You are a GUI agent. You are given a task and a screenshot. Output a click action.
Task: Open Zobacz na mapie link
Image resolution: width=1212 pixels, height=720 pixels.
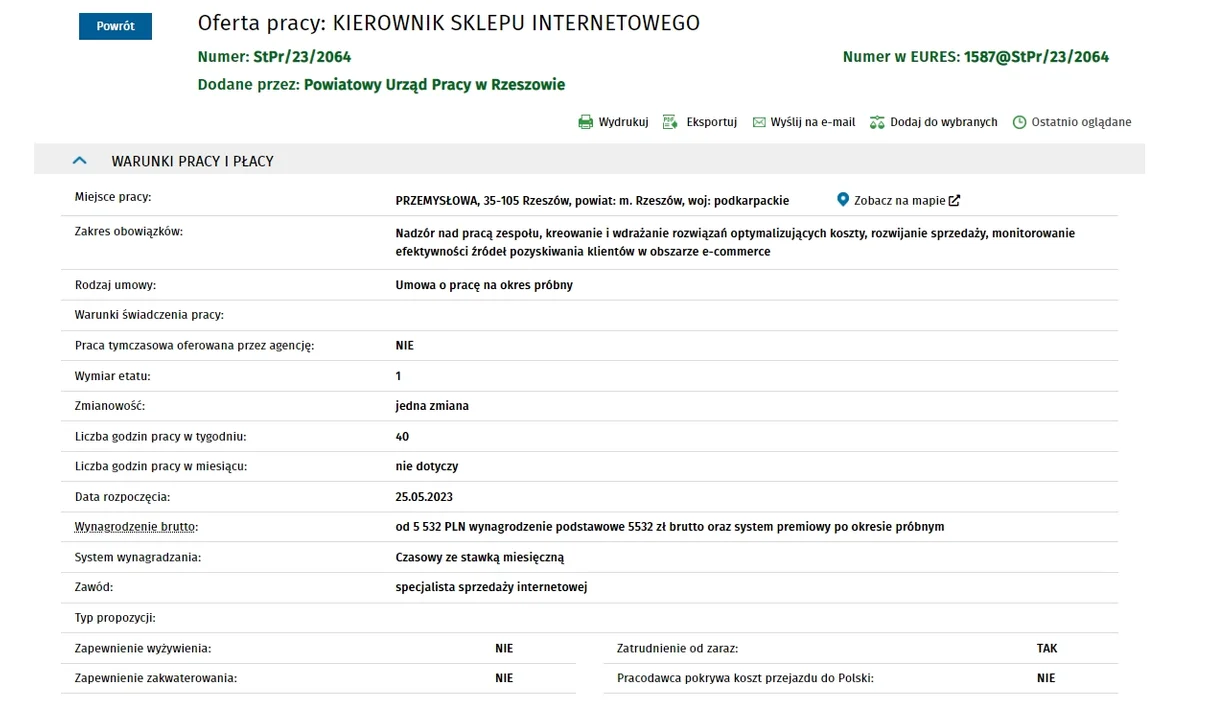pos(900,200)
